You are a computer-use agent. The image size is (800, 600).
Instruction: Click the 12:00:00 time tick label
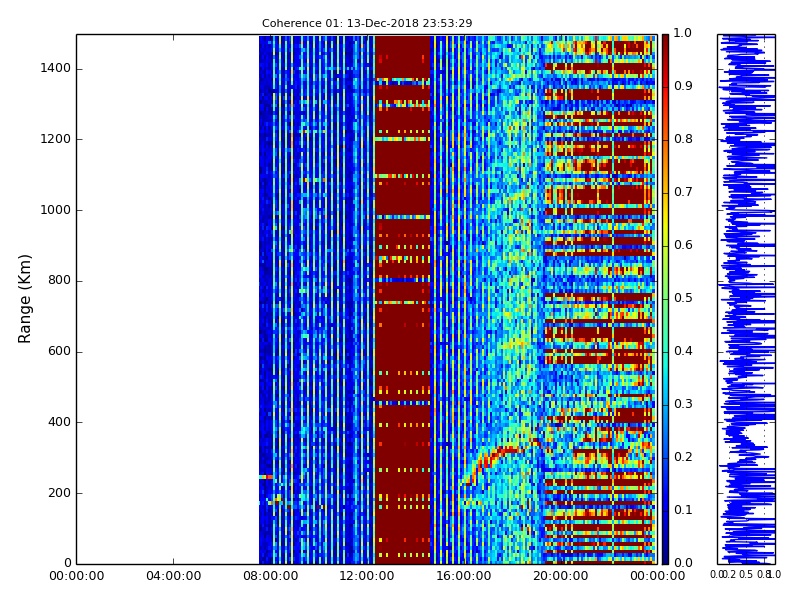367,576
